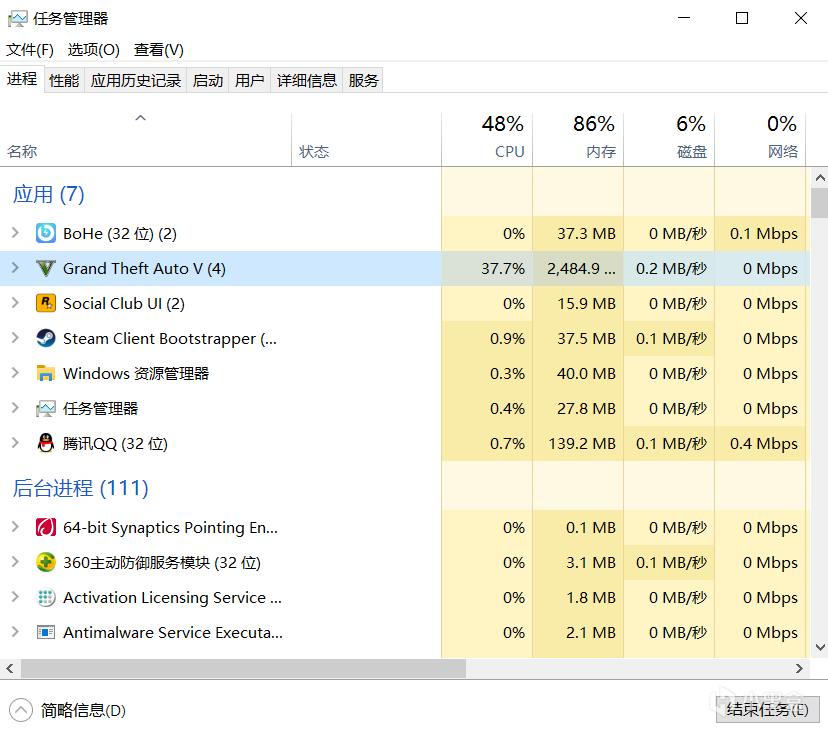Sort by the 状态 column header
Screen dimensions: 828x736
tap(366, 139)
